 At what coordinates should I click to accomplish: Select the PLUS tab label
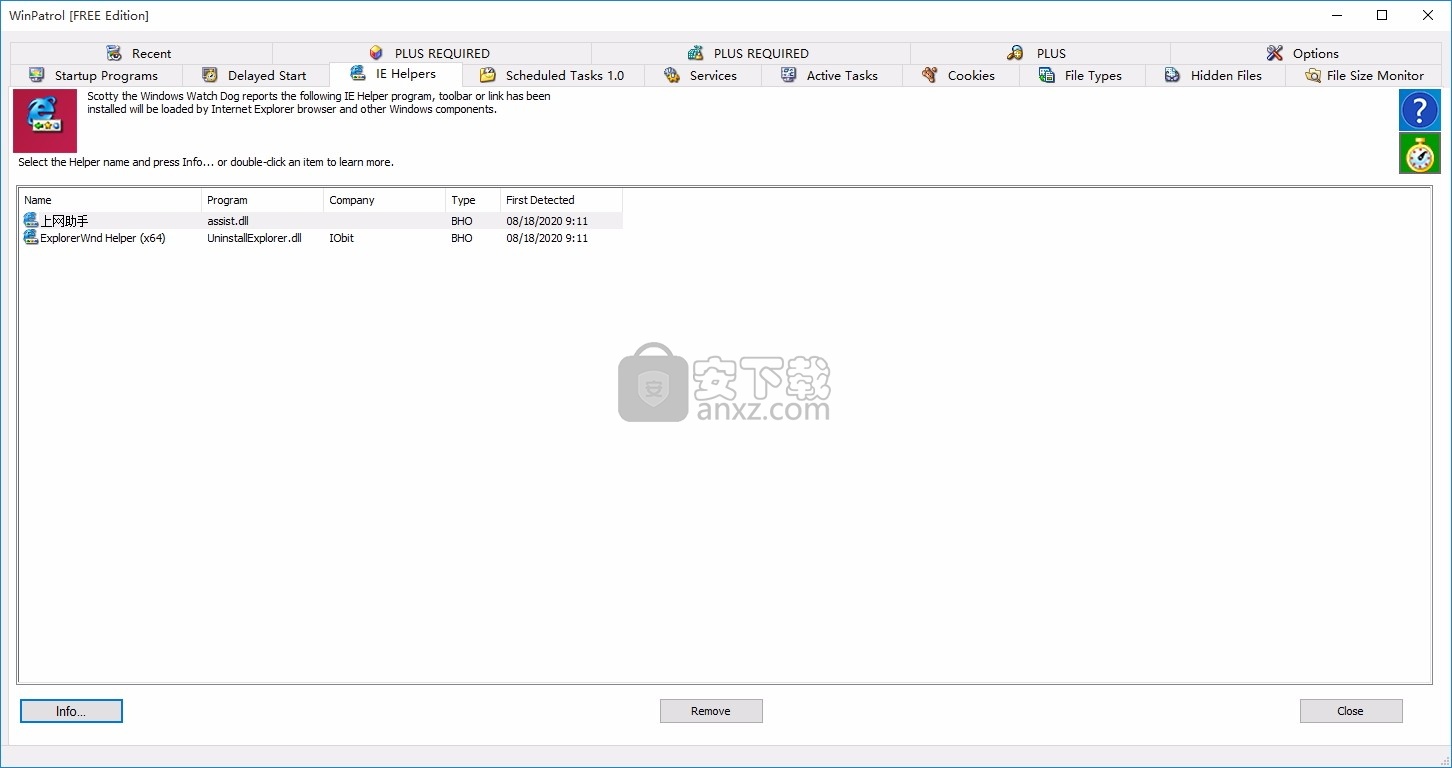point(1051,53)
